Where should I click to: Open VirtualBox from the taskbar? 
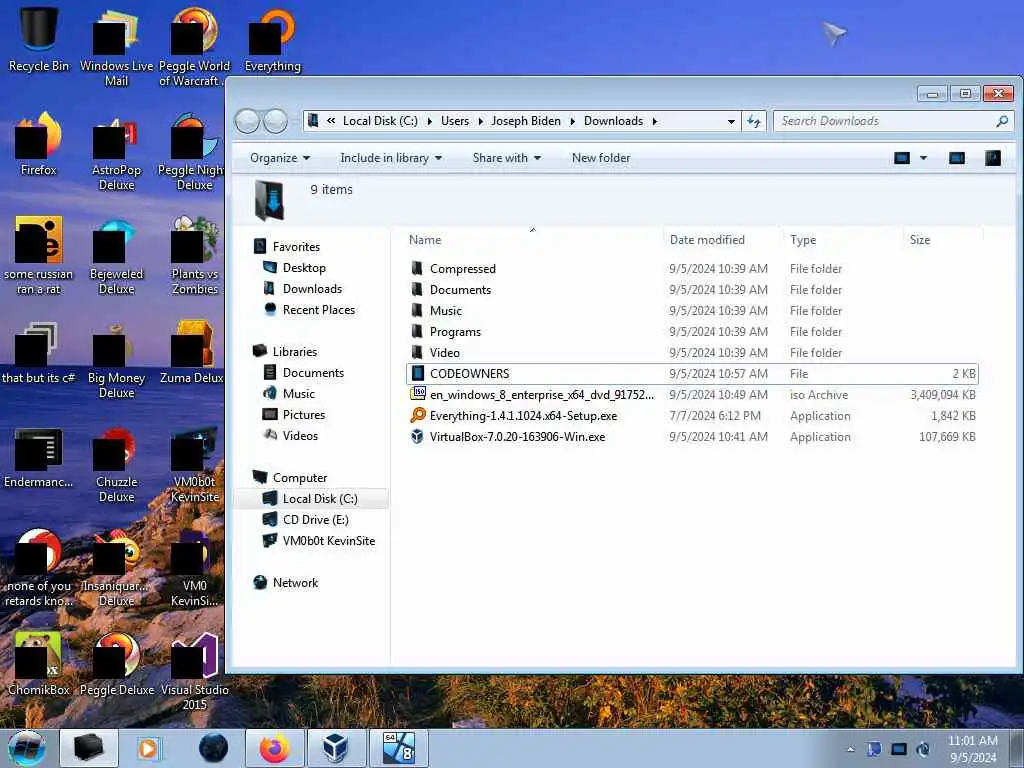coord(336,748)
